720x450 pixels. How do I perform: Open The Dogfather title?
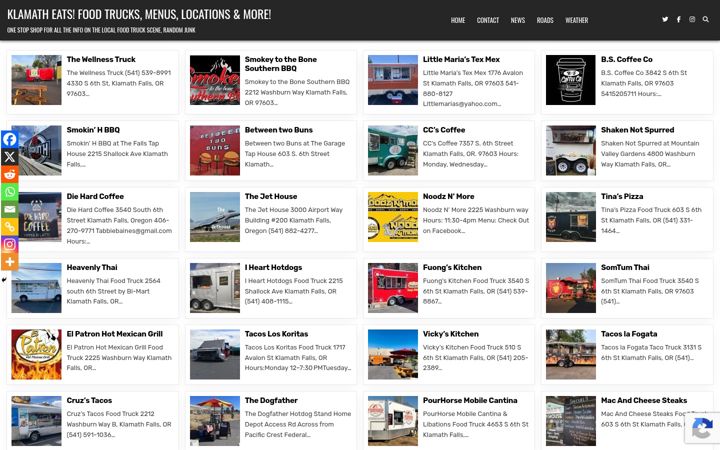tap(271, 400)
